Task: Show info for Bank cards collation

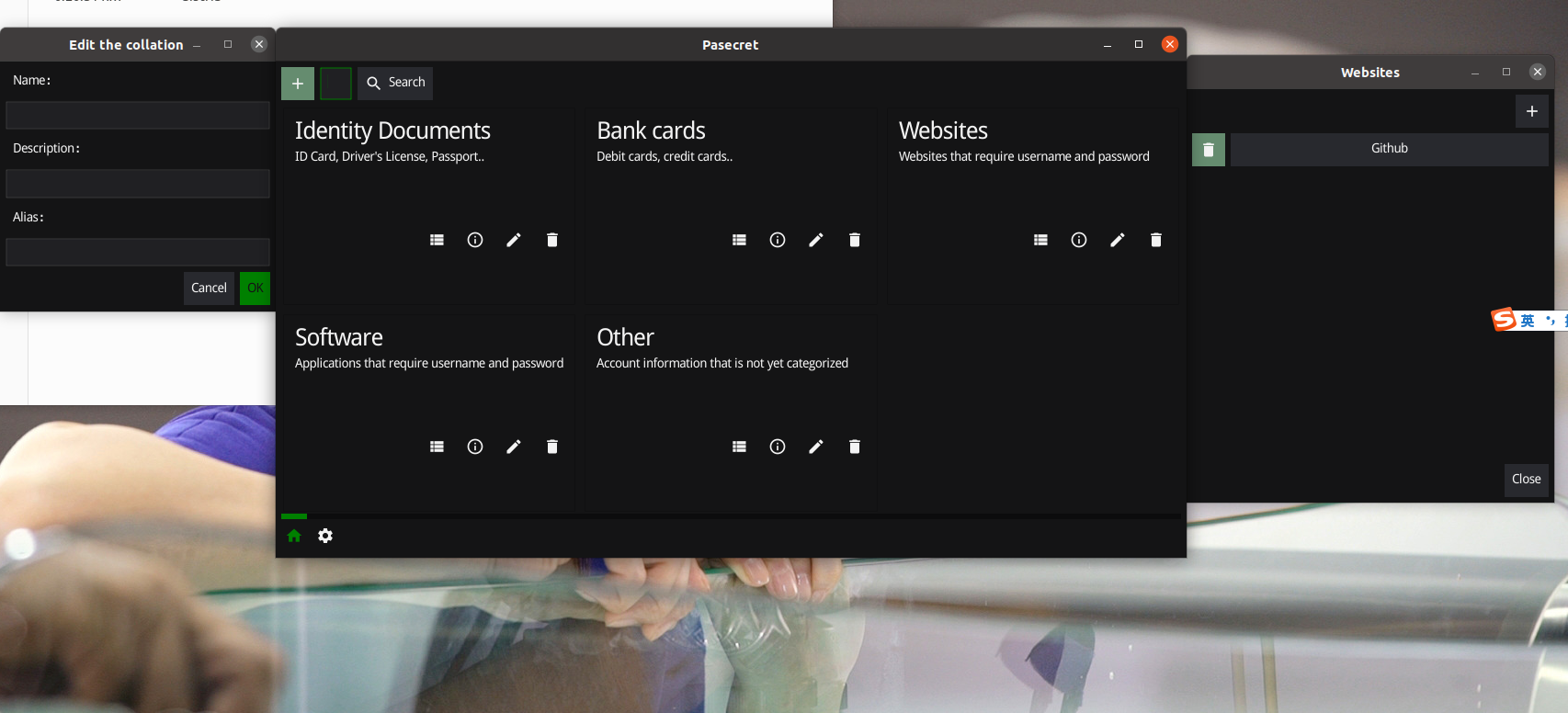Action: (778, 240)
